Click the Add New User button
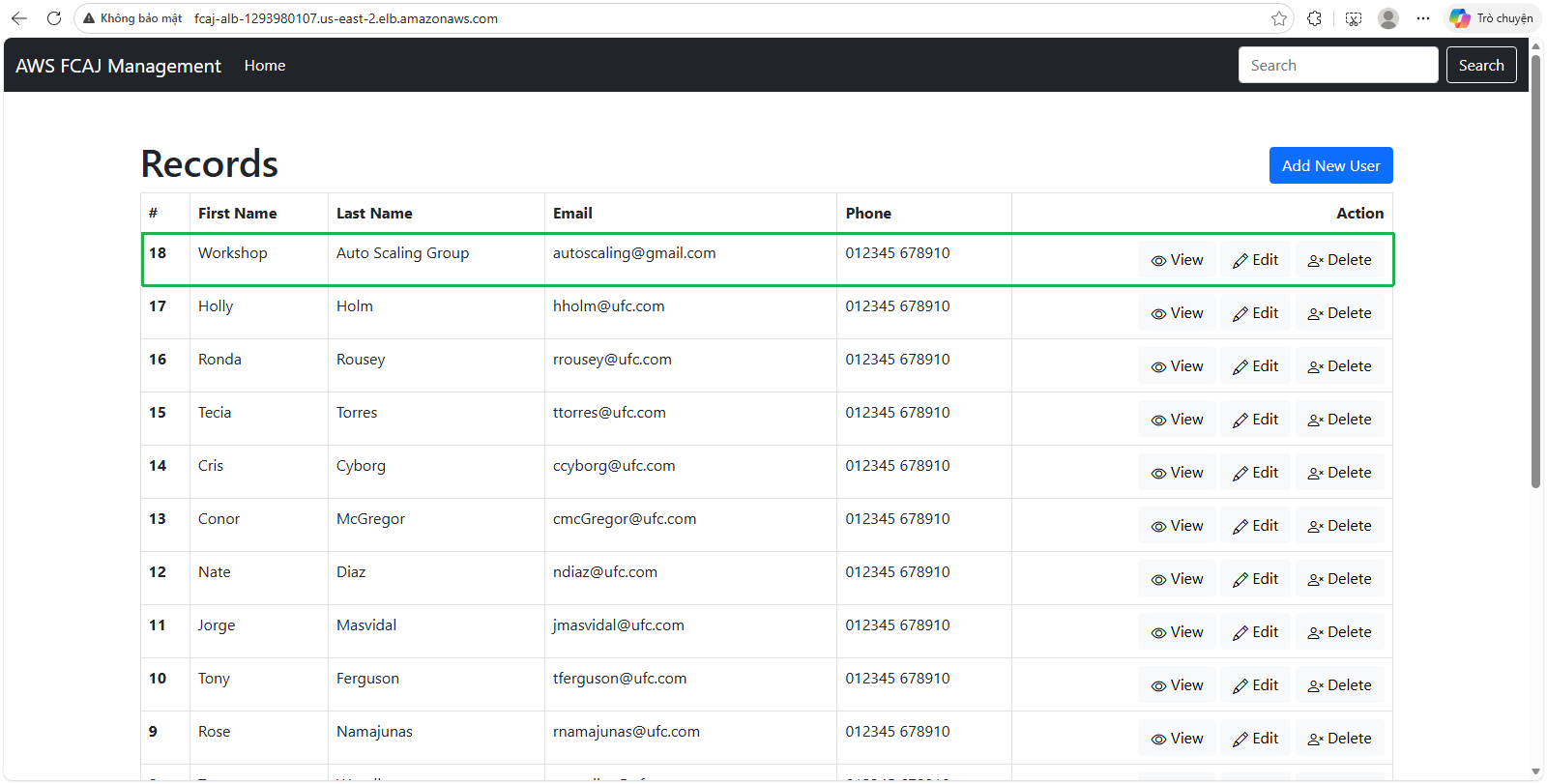 pos(1330,165)
